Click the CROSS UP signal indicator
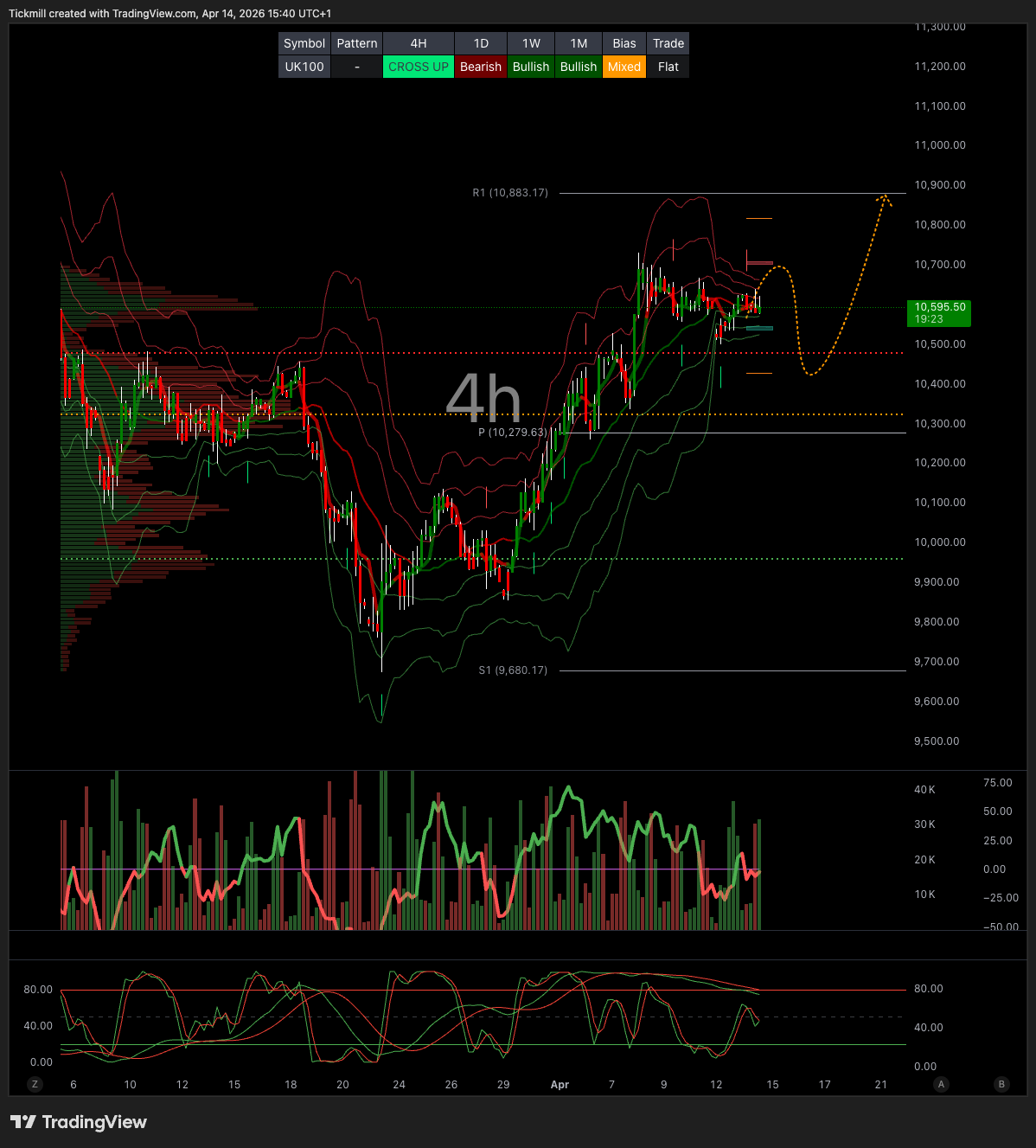The image size is (1036, 1148). pos(418,66)
